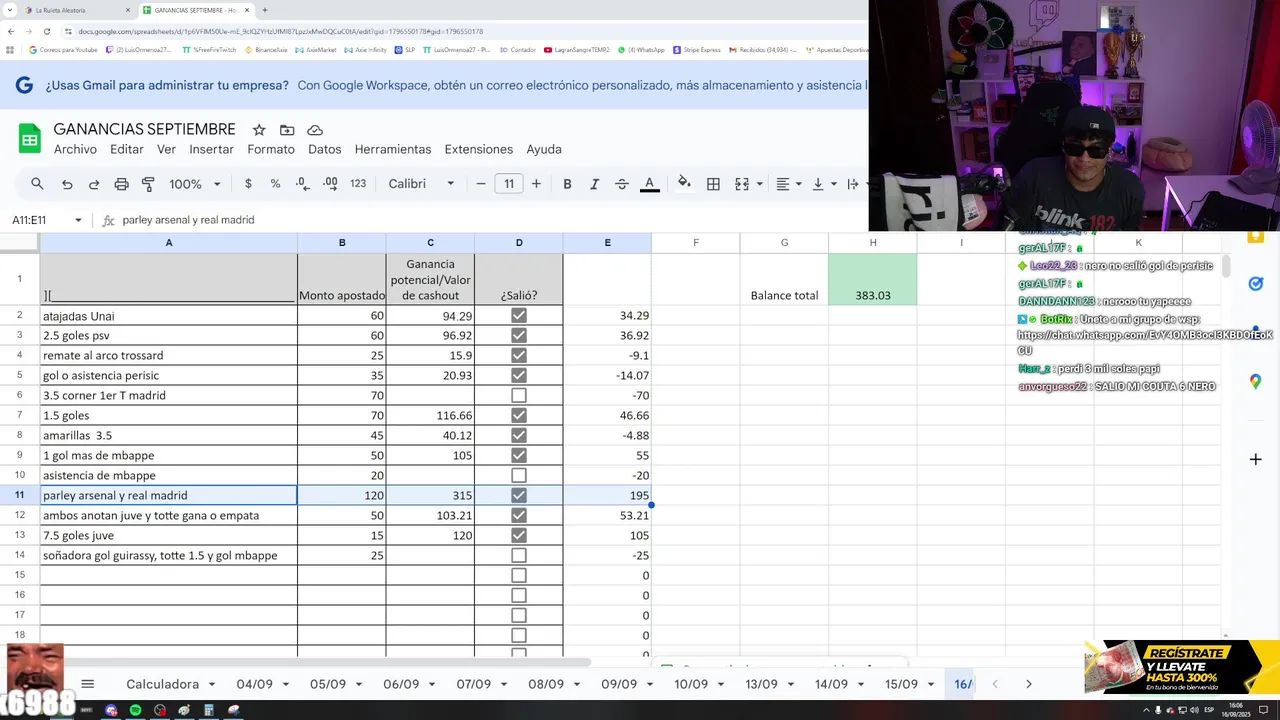The width and height of the screenshot is (1280, 720).
Task: Merge the selected cells
Action: [741, 184]
